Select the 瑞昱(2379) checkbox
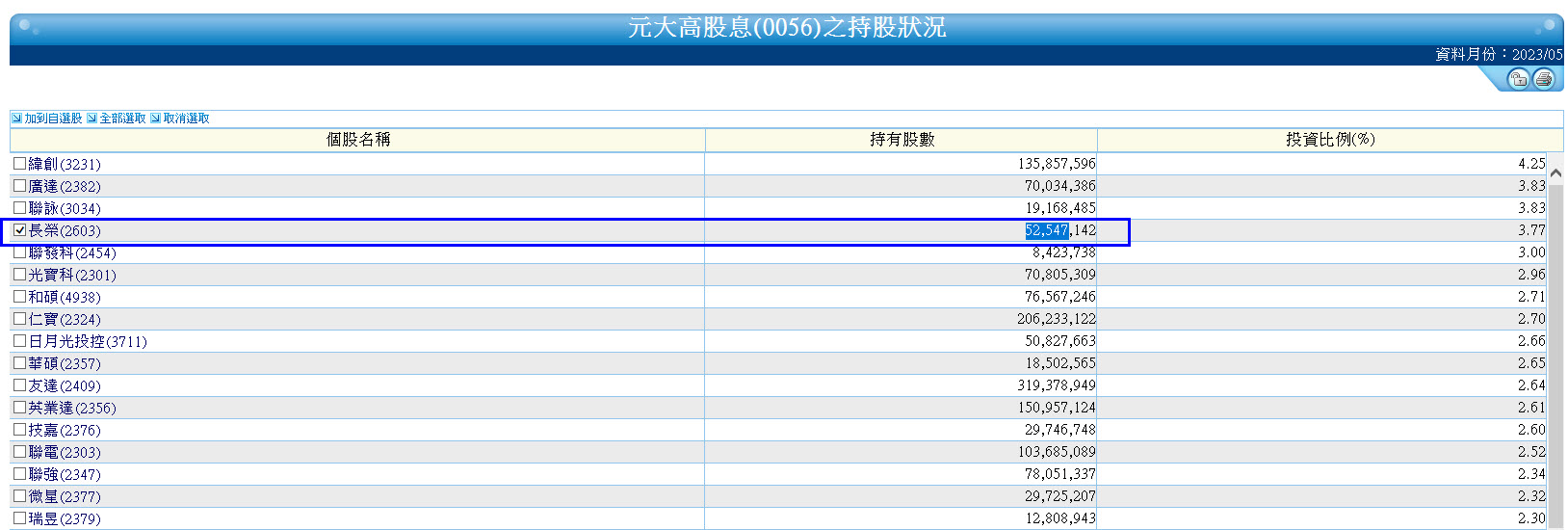 [19, 518]
